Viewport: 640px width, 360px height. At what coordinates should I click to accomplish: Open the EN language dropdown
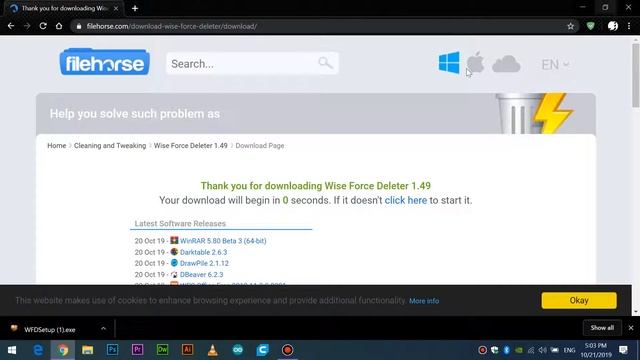(x=555, y=64)
